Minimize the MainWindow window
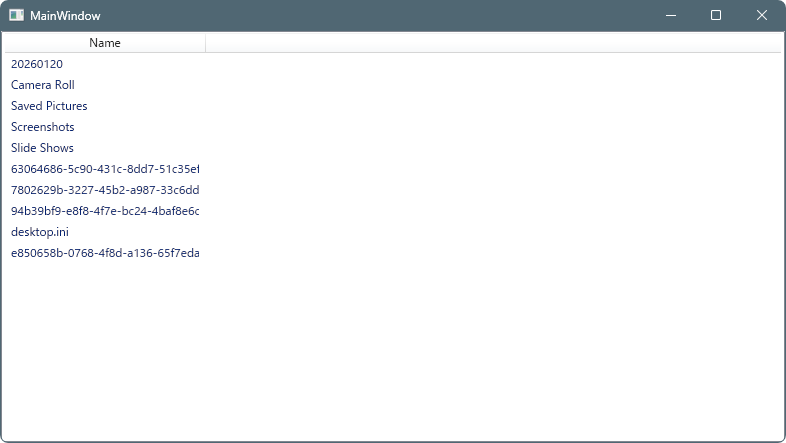The image size is (786, 443). point(670,16)
